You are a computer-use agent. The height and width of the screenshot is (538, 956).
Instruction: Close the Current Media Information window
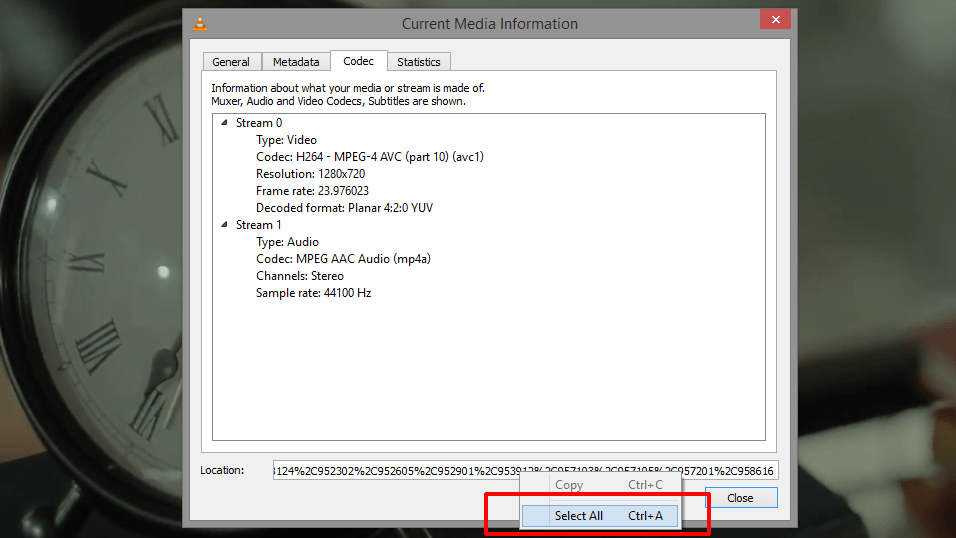tap(776, 20)
